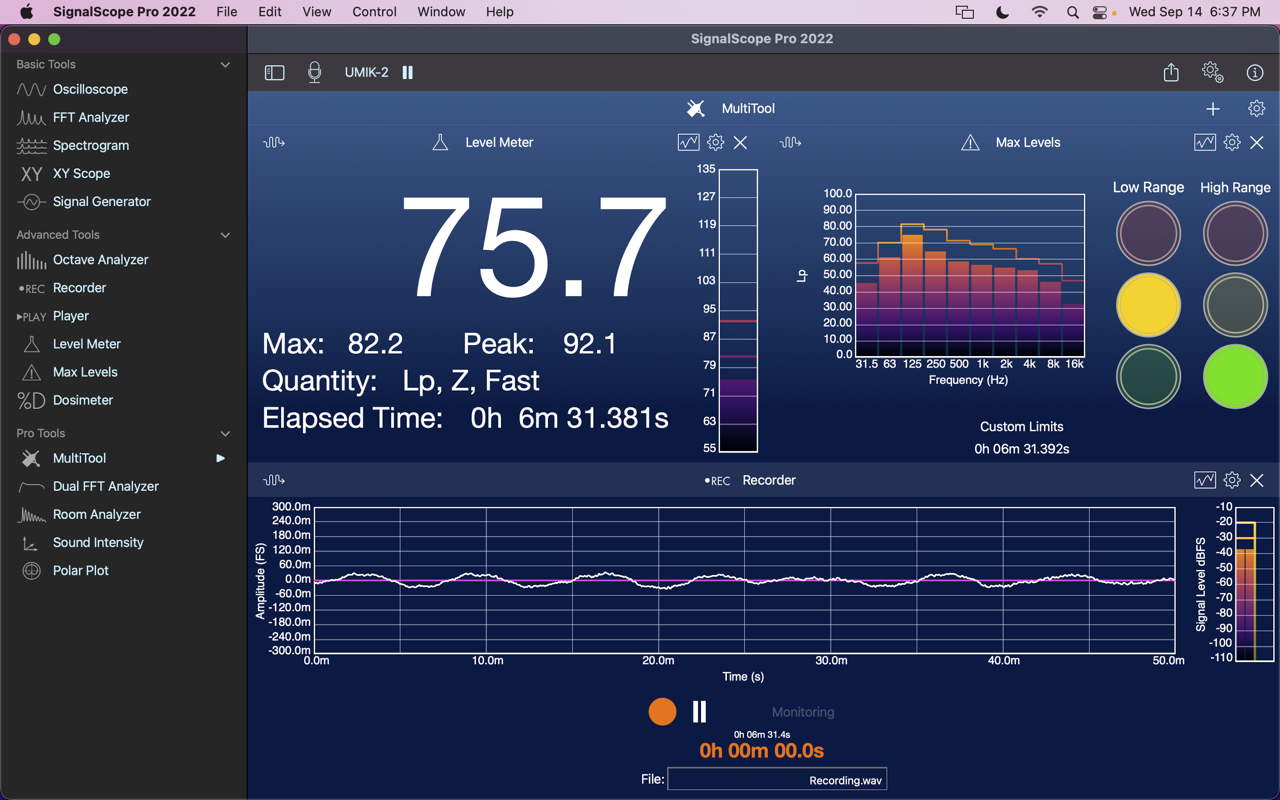
Task: Start recording with the orange record button
Action: pyautogui.click(x=662, y=711)
